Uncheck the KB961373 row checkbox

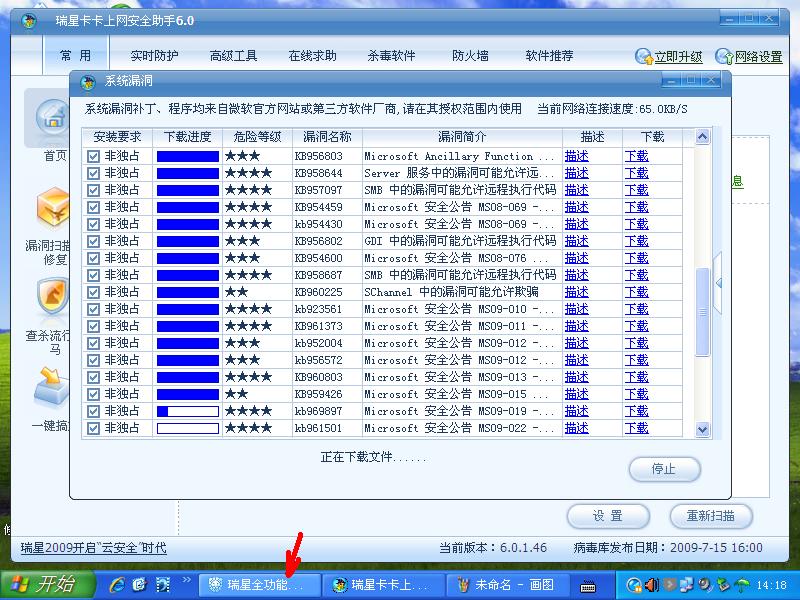[x=93, y=327]
